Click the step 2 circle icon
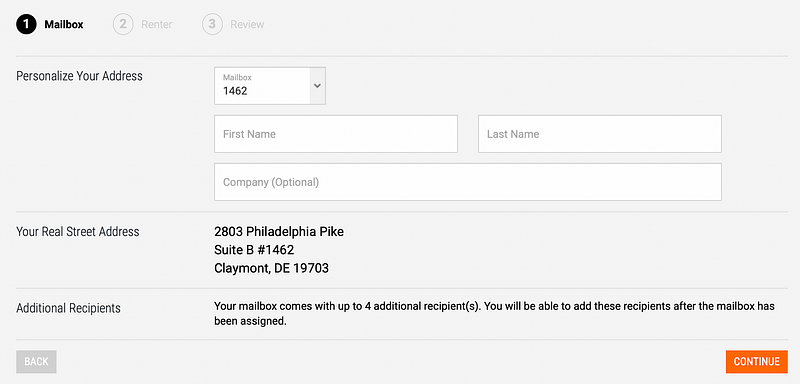The height and width of the screenshot is (384, 800). [x=123, y=24]
